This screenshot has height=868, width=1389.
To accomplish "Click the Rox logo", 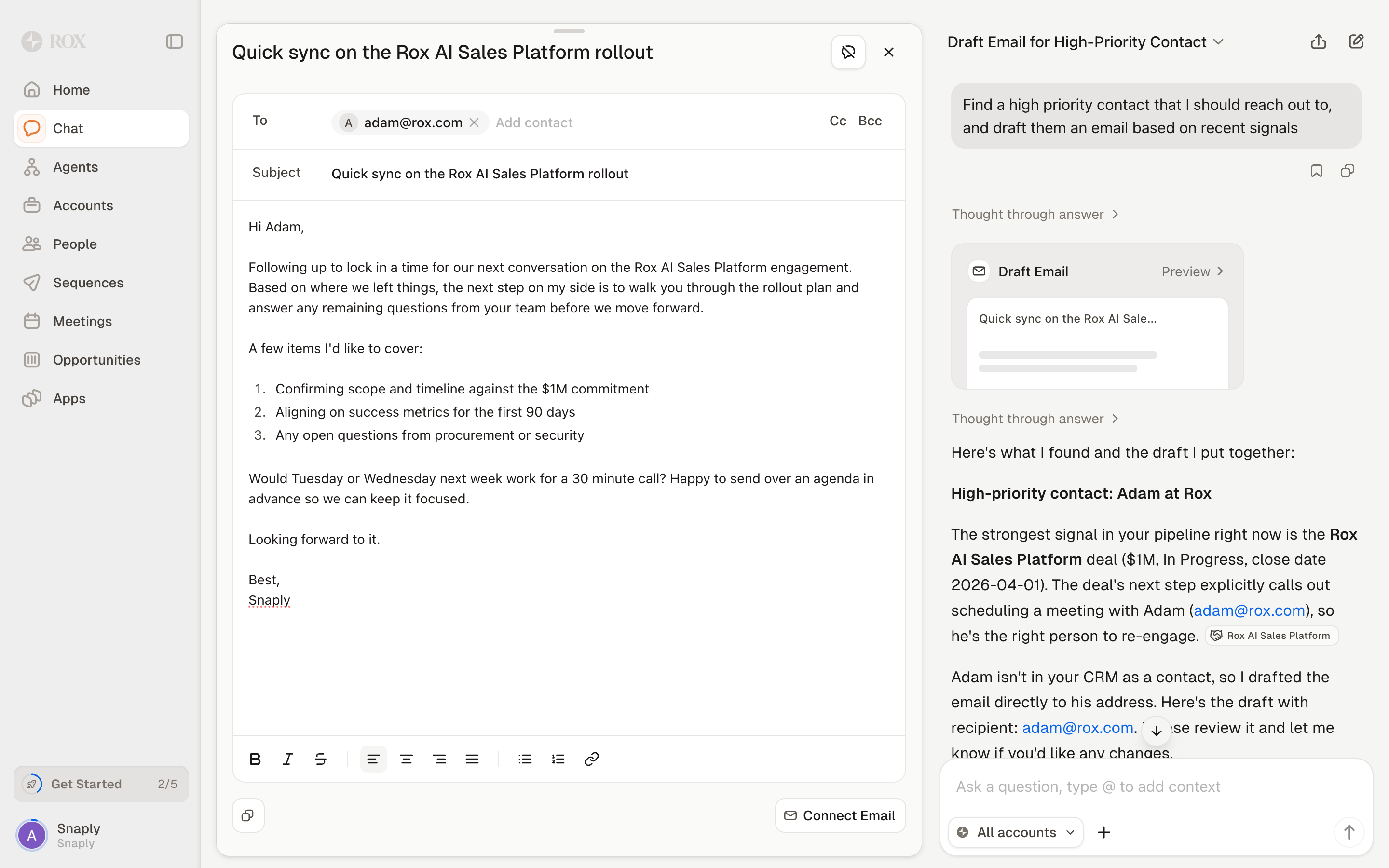I will (54, 41).
